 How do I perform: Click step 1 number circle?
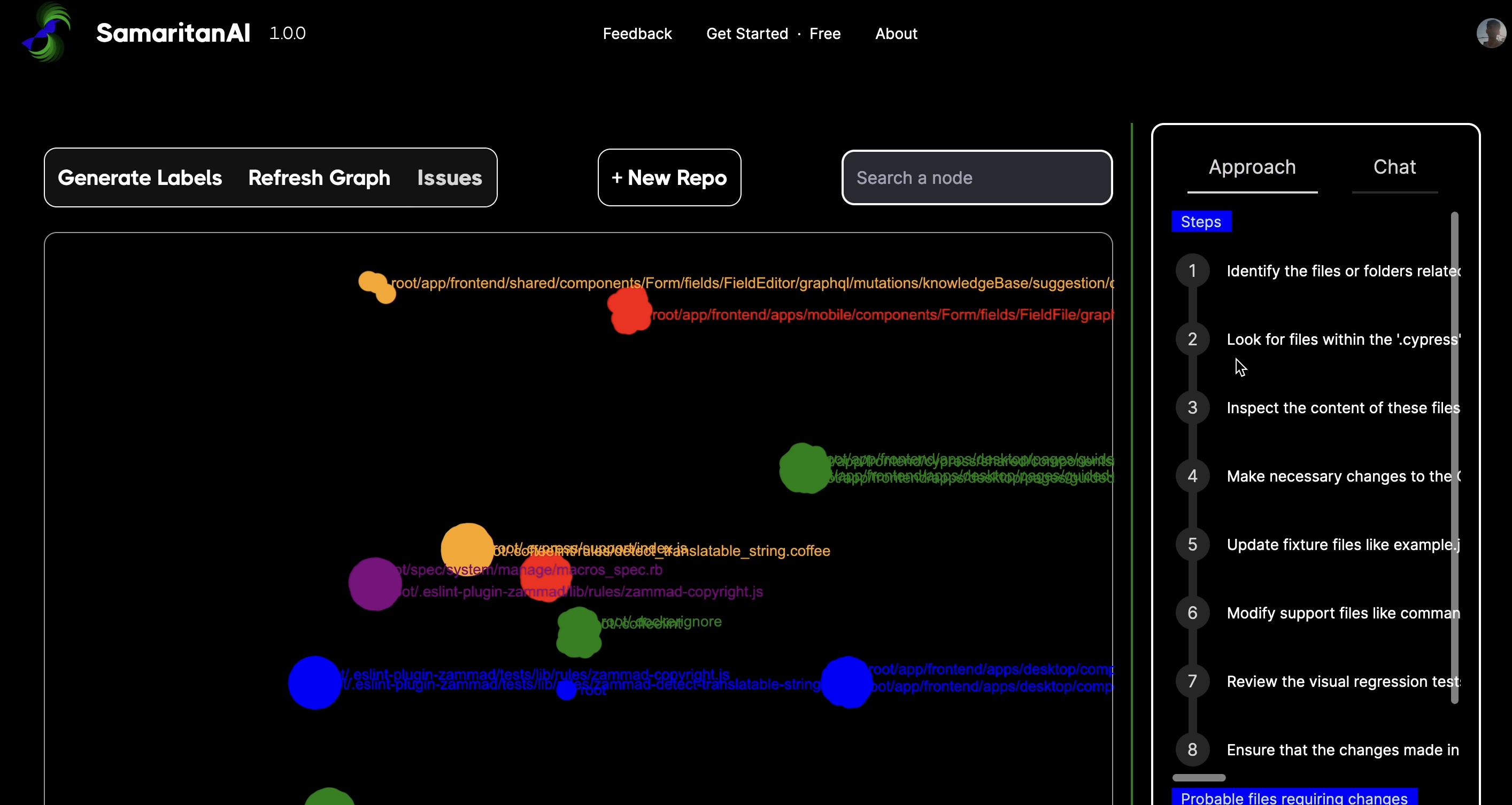[x=1192, y=270]
